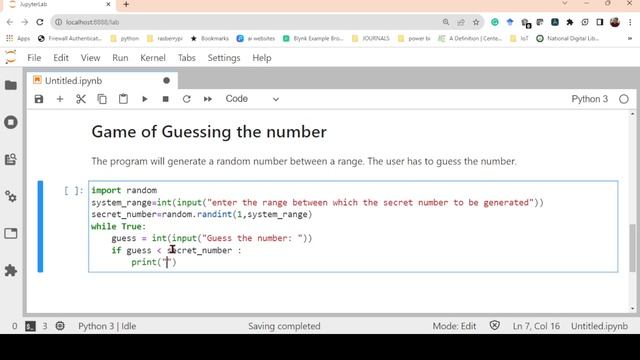
Task: Open the power bi bookmarks folder
Action: point(414,38)
